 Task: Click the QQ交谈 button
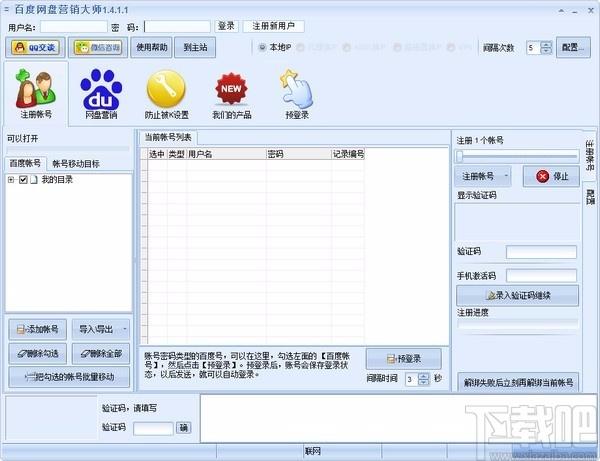[35, 47]
